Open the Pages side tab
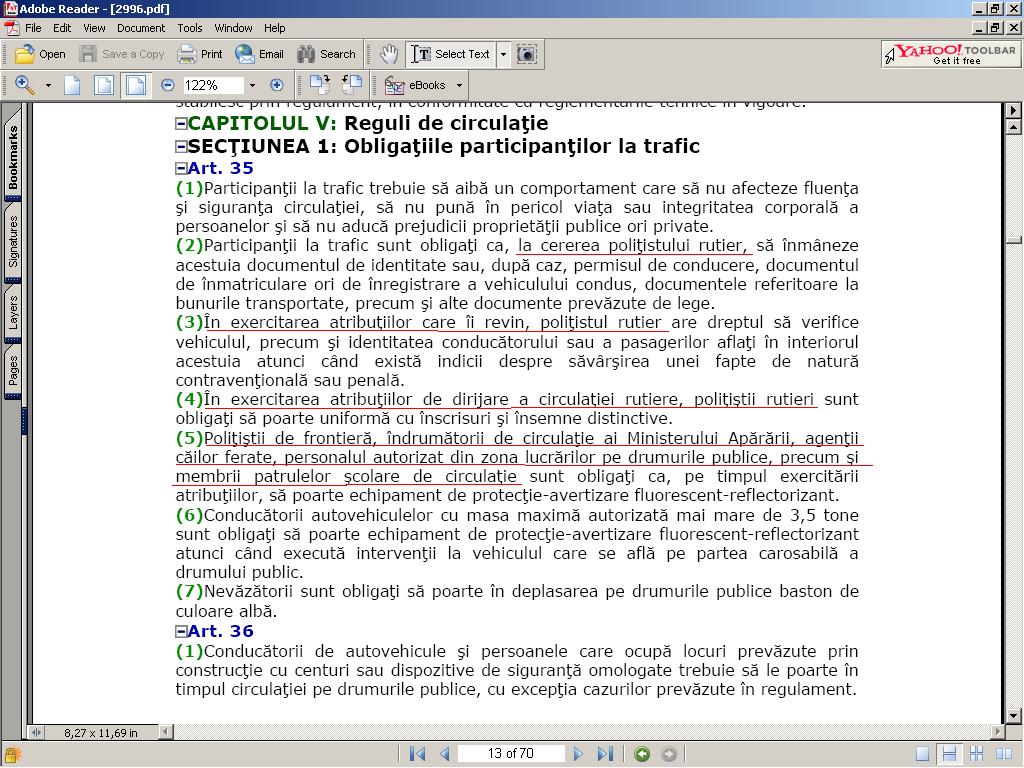This screenshot has width=1024, height=768. 12,371
